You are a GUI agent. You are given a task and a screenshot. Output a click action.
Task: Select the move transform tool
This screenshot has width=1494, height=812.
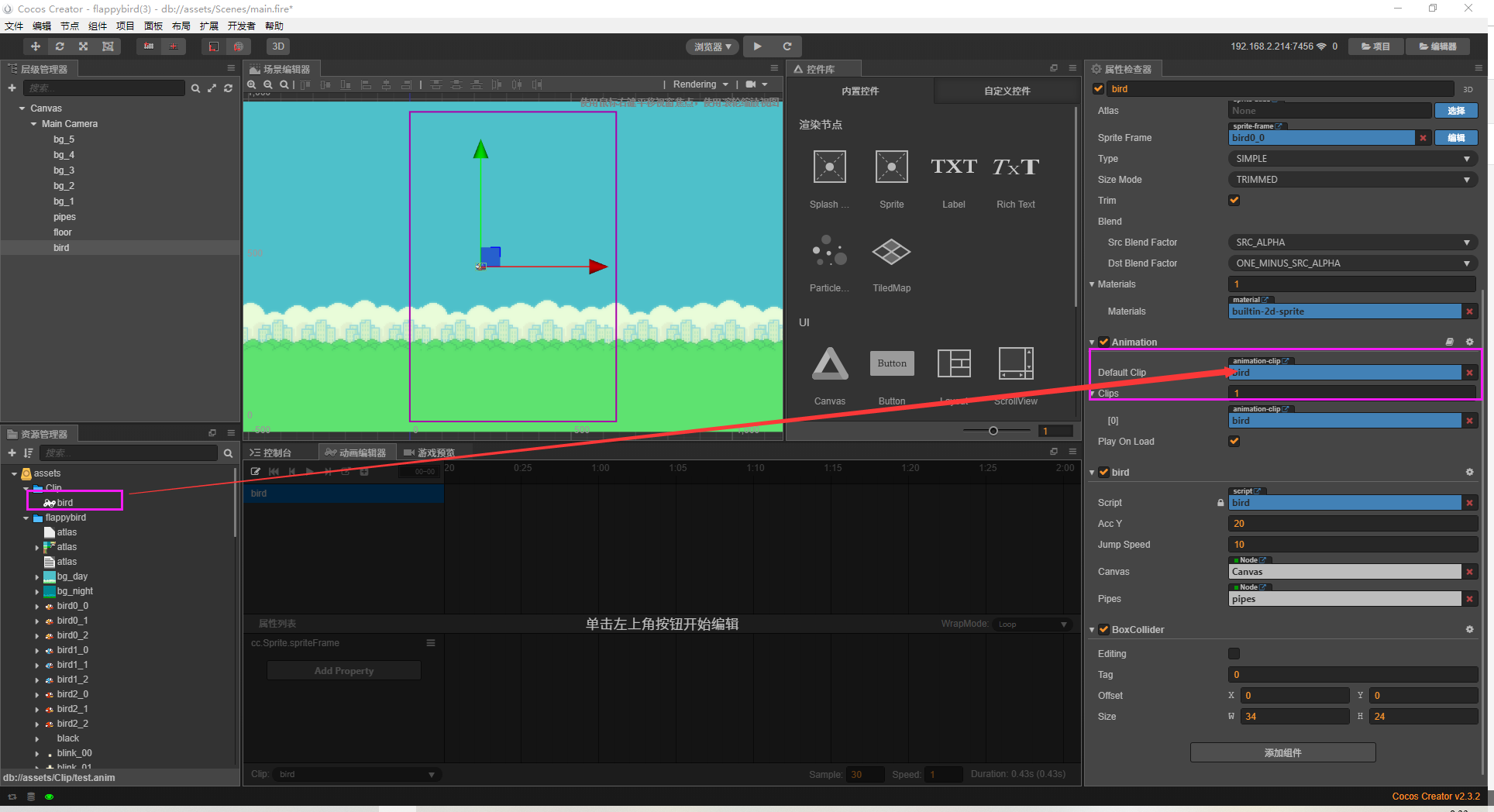coord(36,46)
